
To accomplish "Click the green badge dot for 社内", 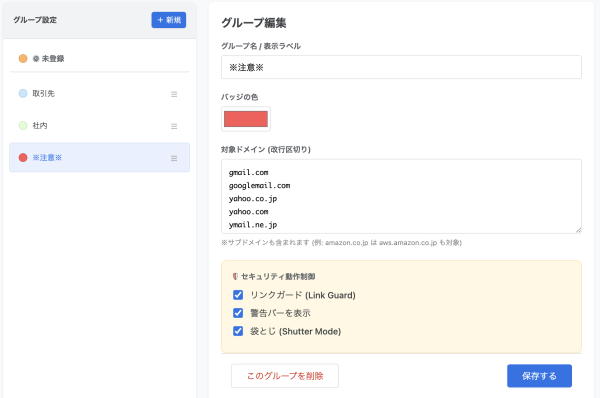I will point(23,126).
